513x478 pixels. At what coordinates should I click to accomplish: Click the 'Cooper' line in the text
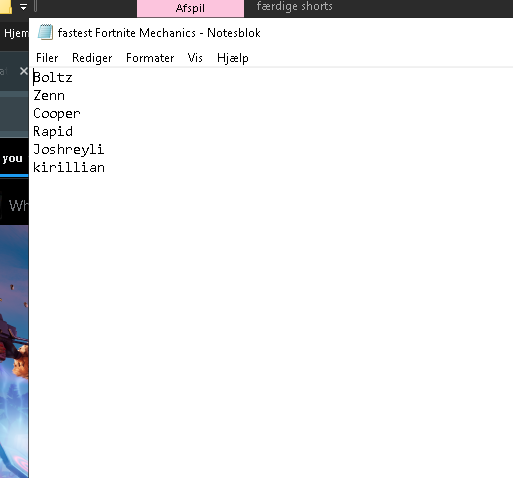point(57,114)
